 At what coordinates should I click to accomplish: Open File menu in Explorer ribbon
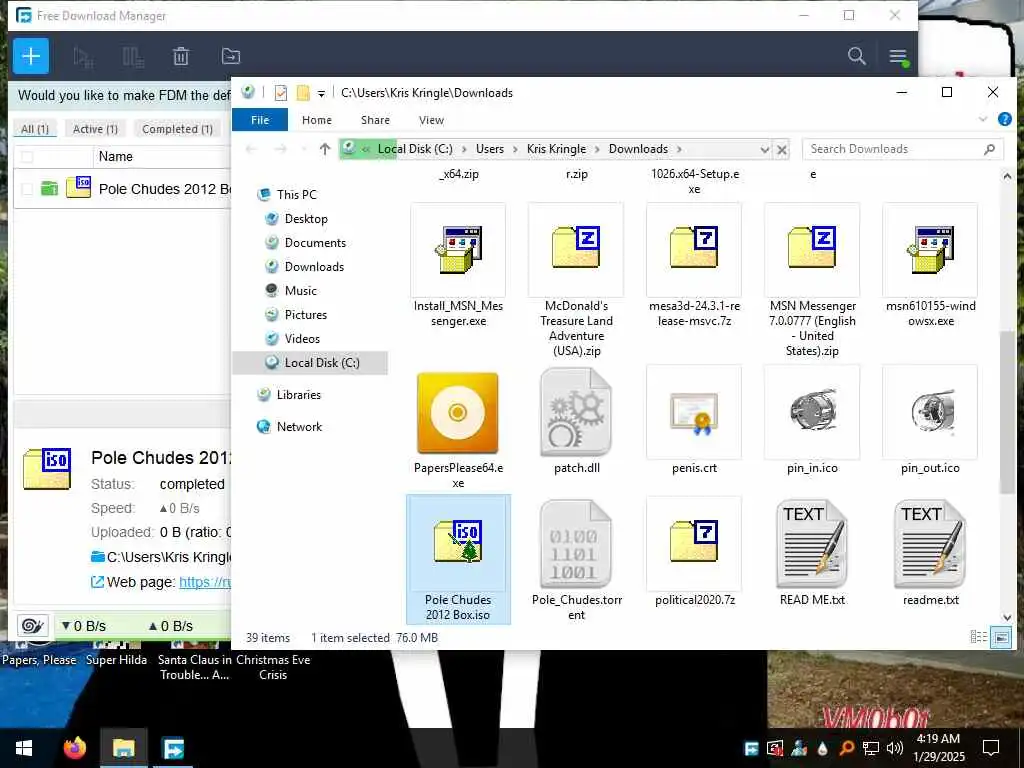pos(260,120)
